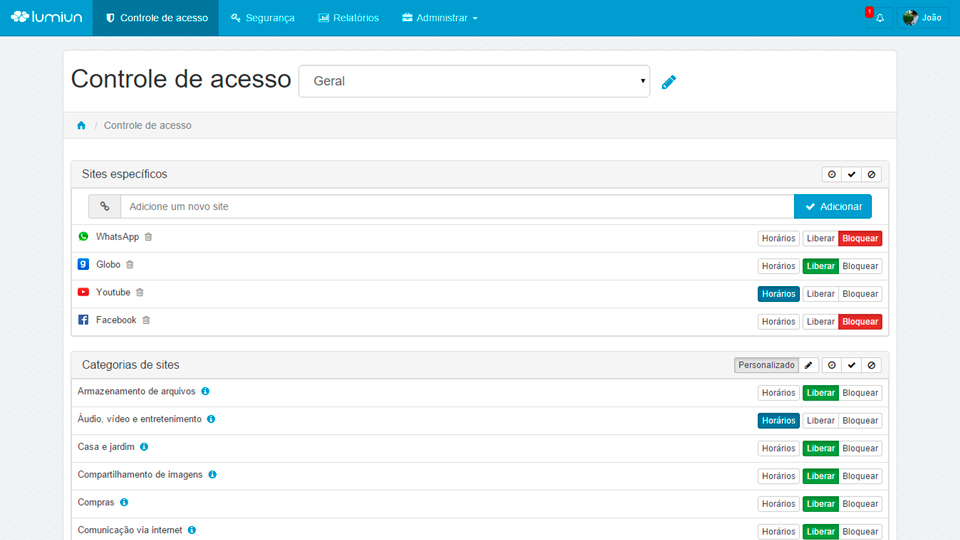Set Globo to Bloquear
The height and width of the screenshot is (540, 960).
coord(860,266)
